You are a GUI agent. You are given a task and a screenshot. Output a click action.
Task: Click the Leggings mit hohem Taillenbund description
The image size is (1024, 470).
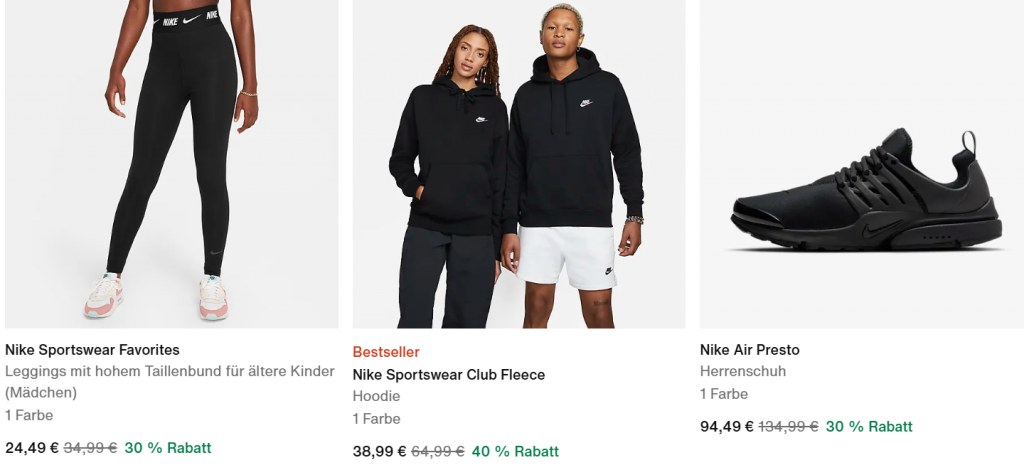click(170, 372)
